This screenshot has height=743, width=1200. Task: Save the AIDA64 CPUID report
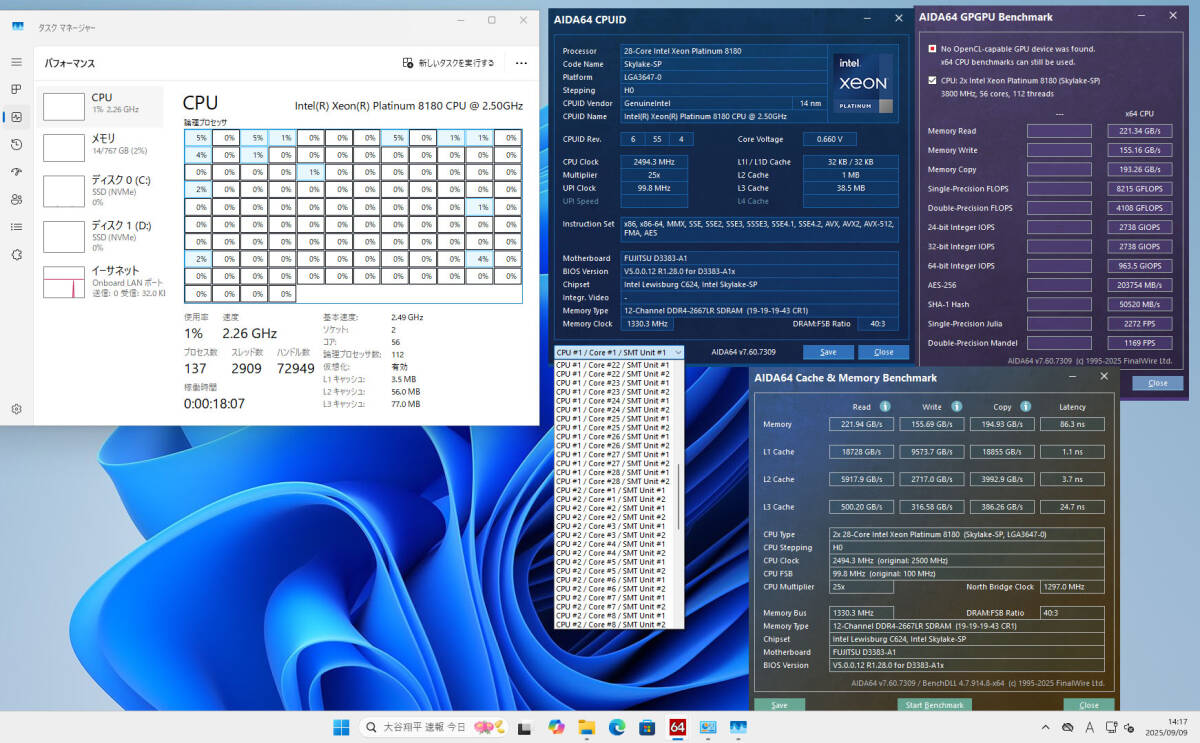pos(828,352)
